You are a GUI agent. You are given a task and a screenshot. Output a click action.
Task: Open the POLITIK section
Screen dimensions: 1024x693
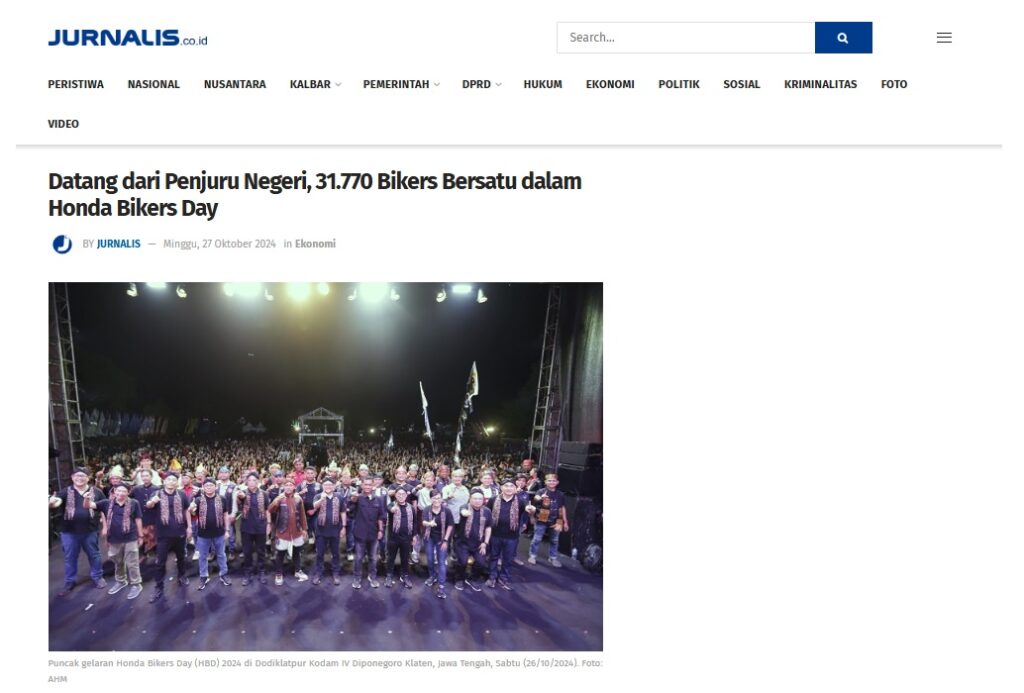tap(679, 84)
